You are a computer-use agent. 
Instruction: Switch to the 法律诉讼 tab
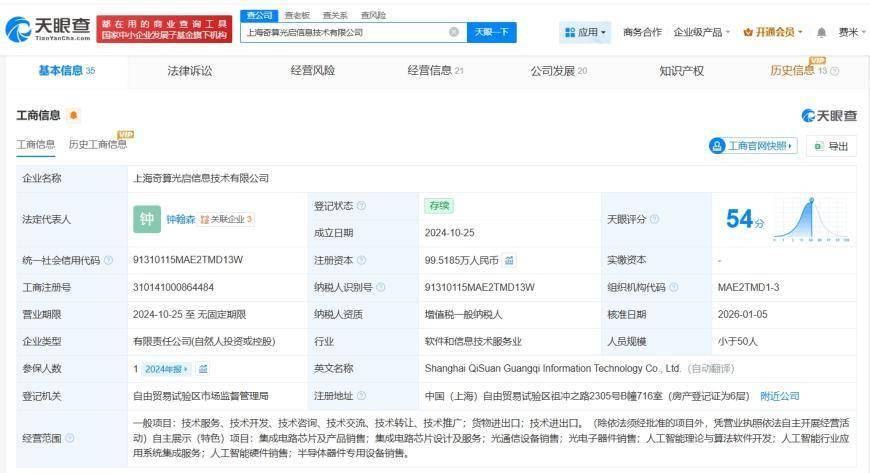(189, 71)
